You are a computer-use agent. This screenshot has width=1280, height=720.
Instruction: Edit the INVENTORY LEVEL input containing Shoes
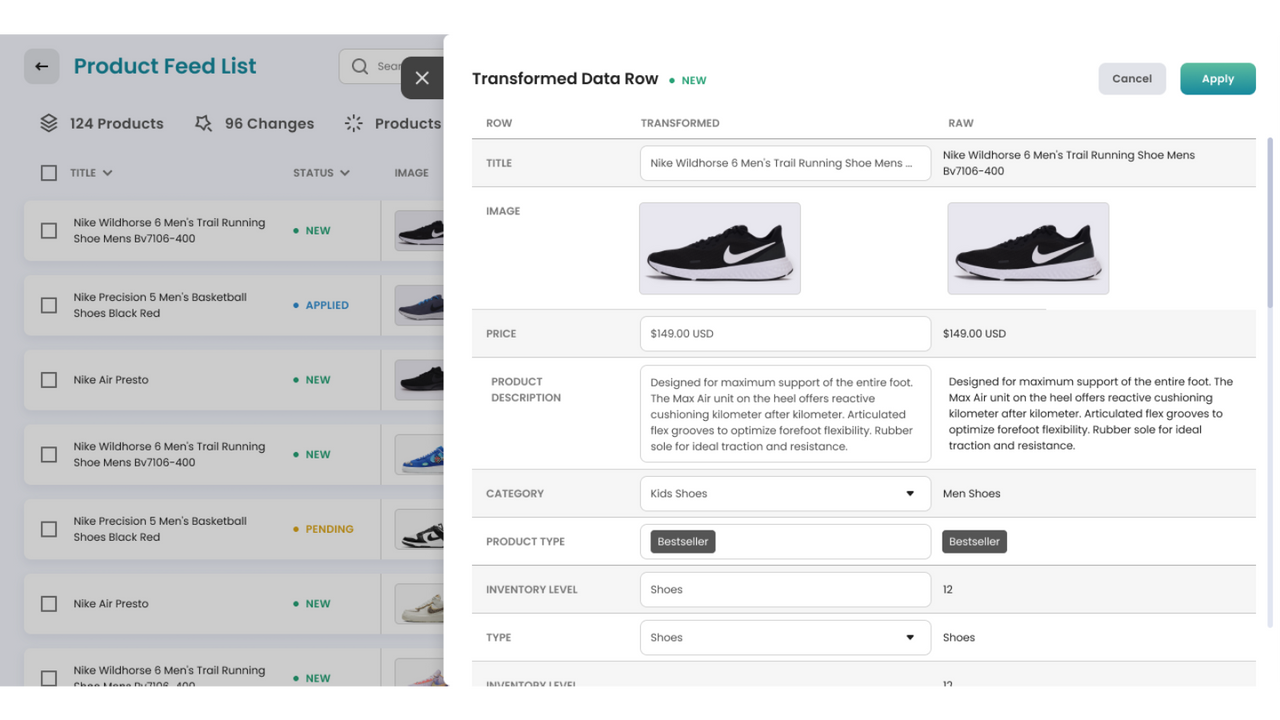785,589
